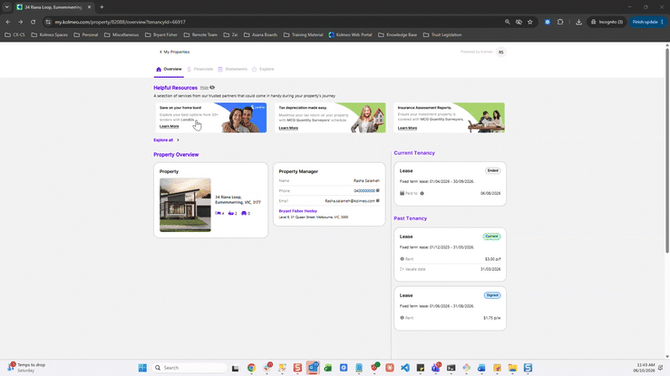The width and height of the screenshot is (670, 376).
Task: Click the Current lease status badge
Action: tap(492, 236)
